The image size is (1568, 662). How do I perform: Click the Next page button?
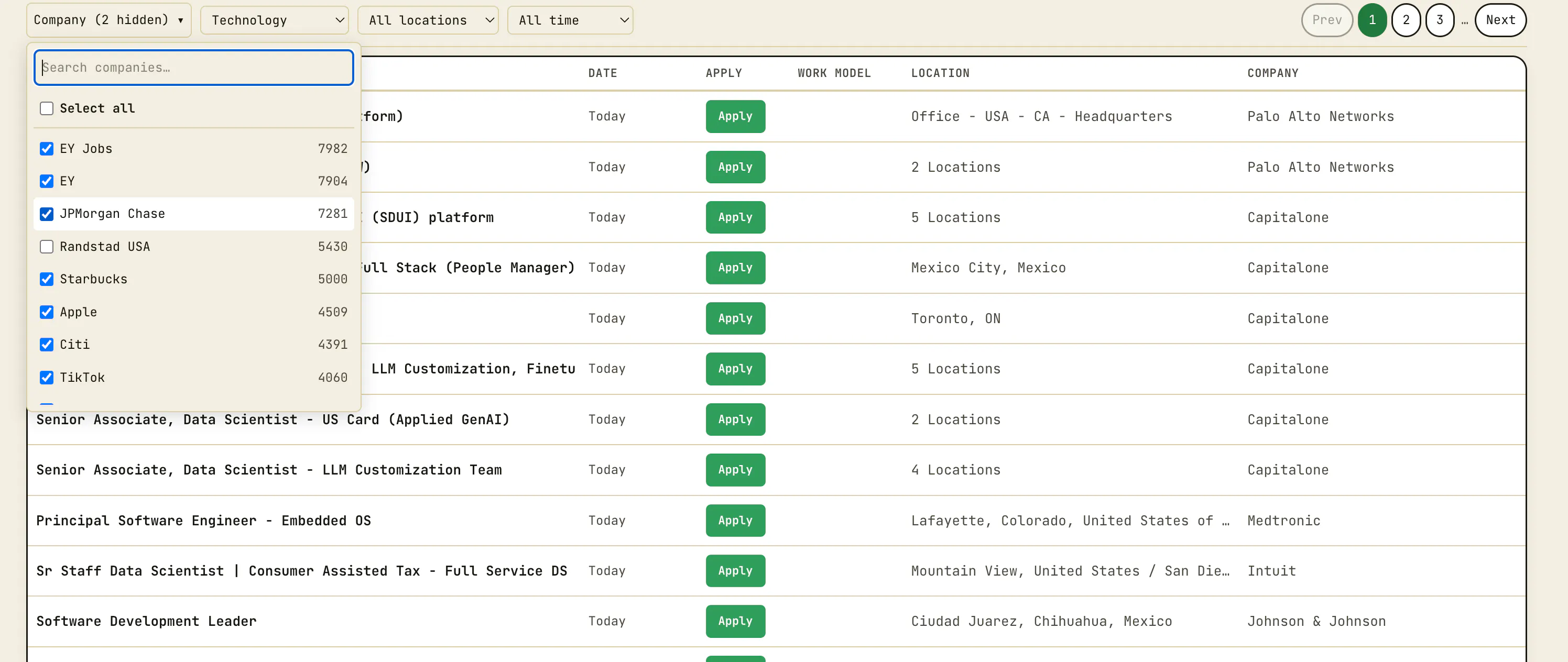(1500, 20)
